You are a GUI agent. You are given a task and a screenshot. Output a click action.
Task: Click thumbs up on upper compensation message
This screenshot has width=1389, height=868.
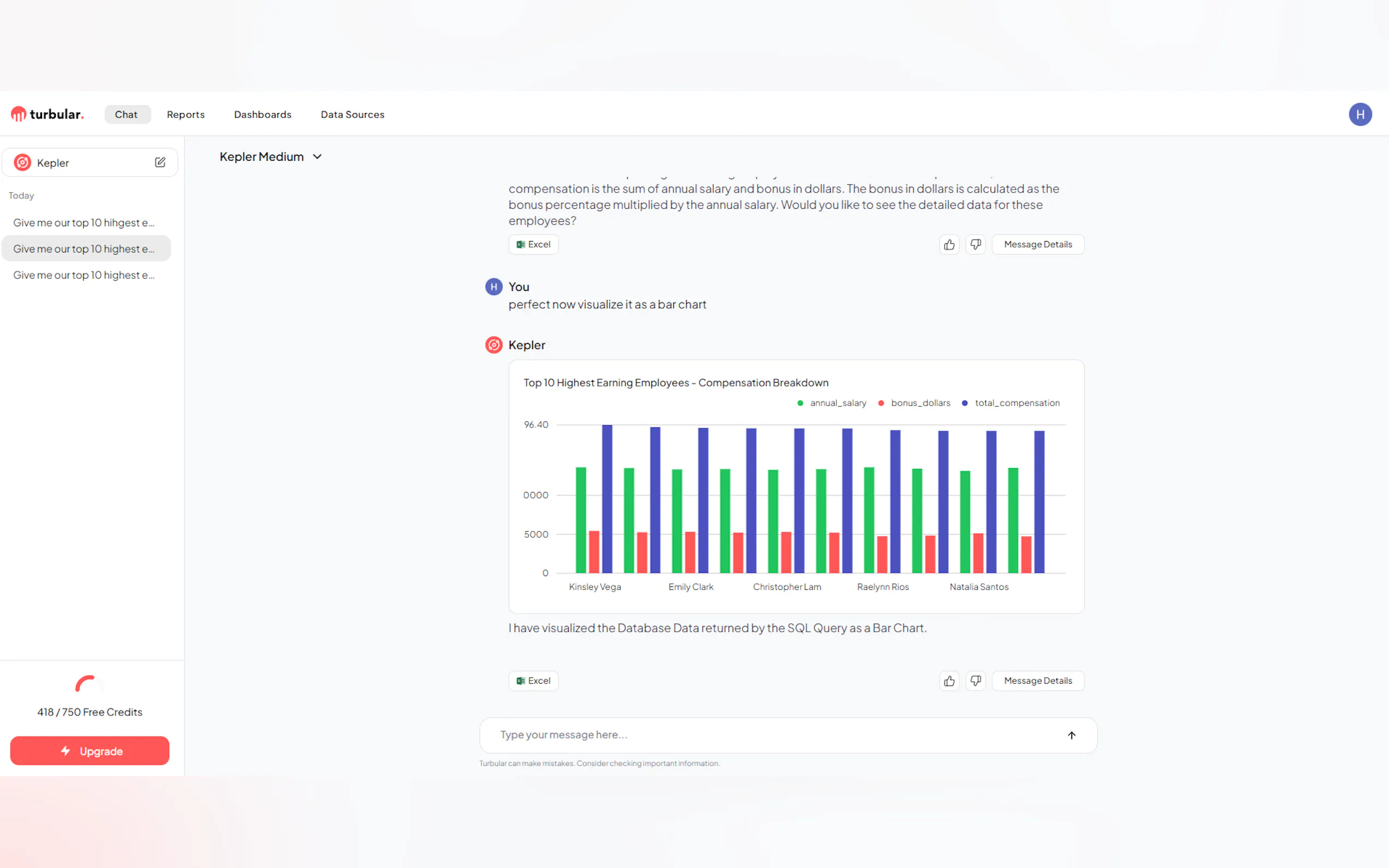coord(949,244)
